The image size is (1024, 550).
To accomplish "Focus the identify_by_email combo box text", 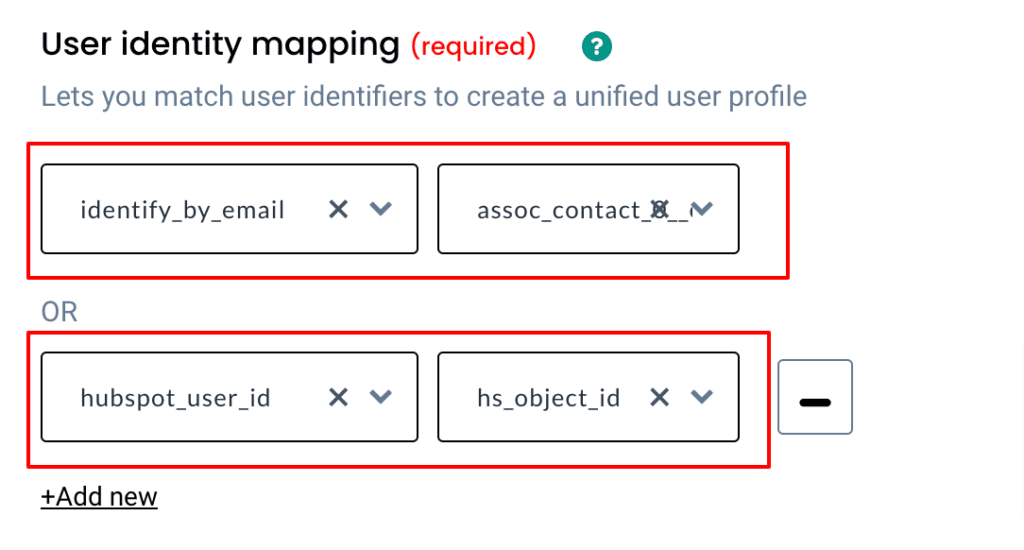I will tap(182, 210).
